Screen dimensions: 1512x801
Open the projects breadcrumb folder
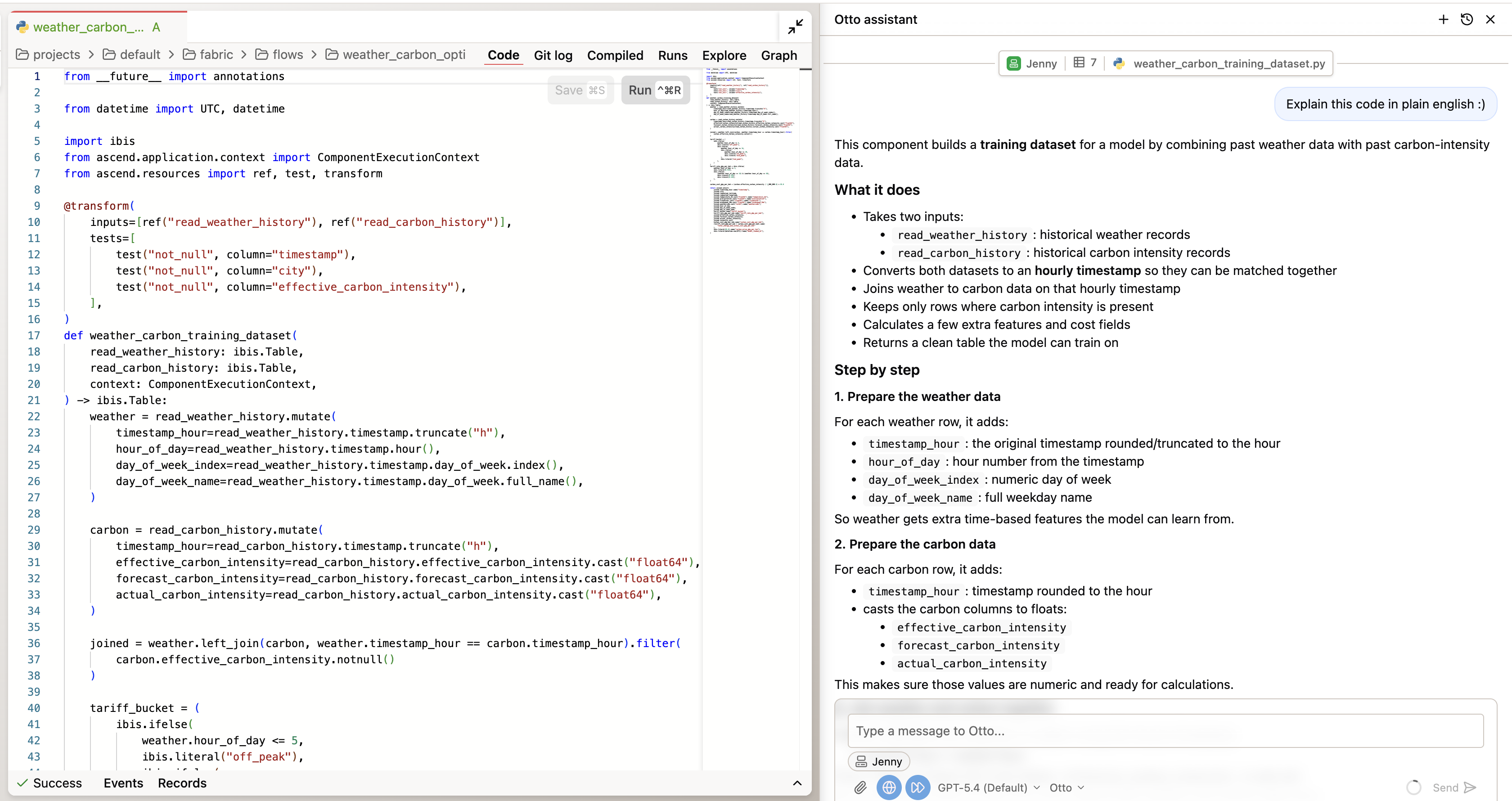(x=48, y=54)
